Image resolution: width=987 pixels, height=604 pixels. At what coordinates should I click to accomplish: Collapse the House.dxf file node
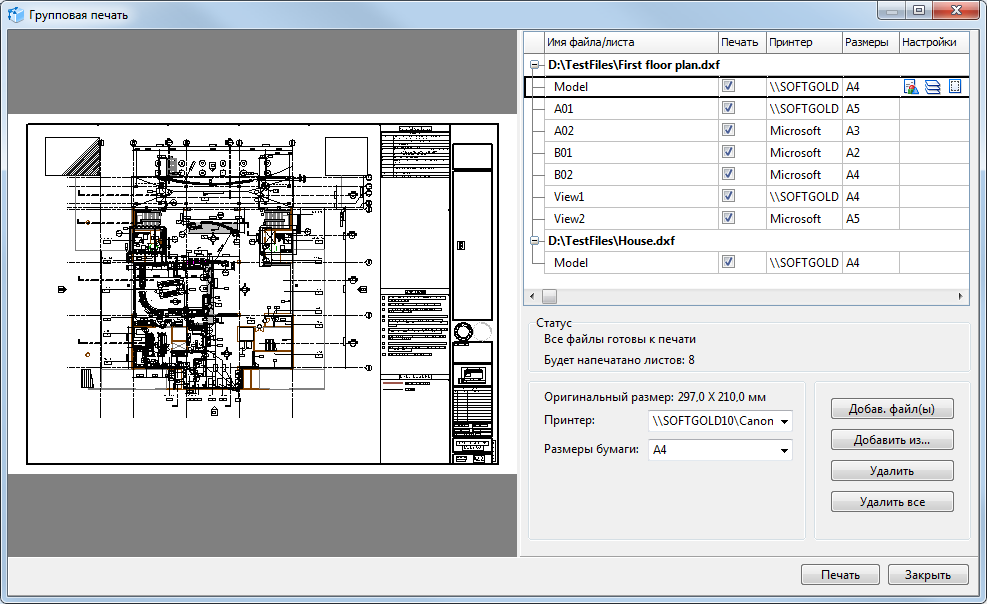pyautogui.click(x=535, y=241)
